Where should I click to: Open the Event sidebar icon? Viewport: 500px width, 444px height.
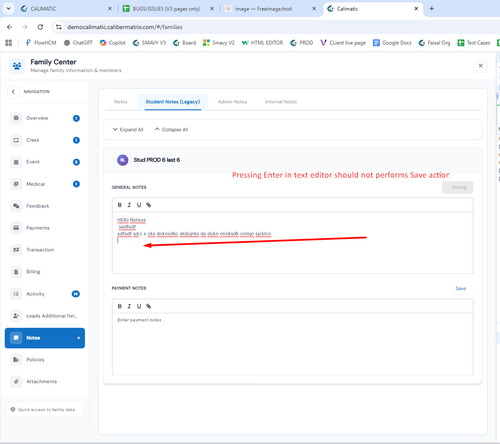tap(16, 162)
